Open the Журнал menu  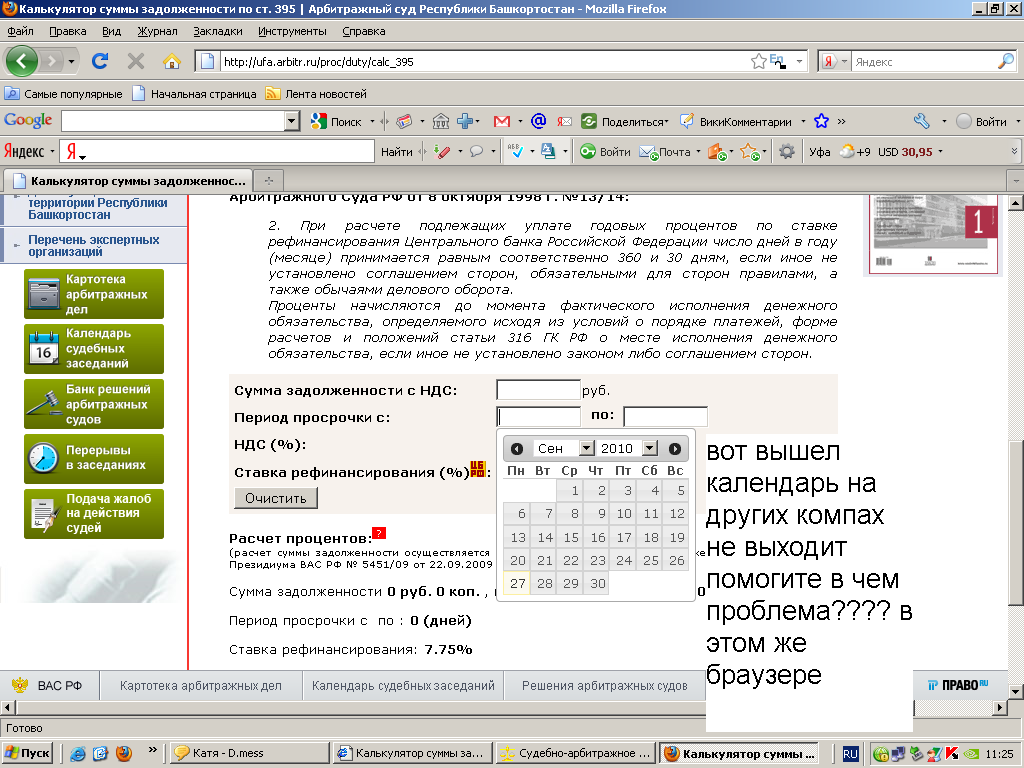tap(157, 31)
